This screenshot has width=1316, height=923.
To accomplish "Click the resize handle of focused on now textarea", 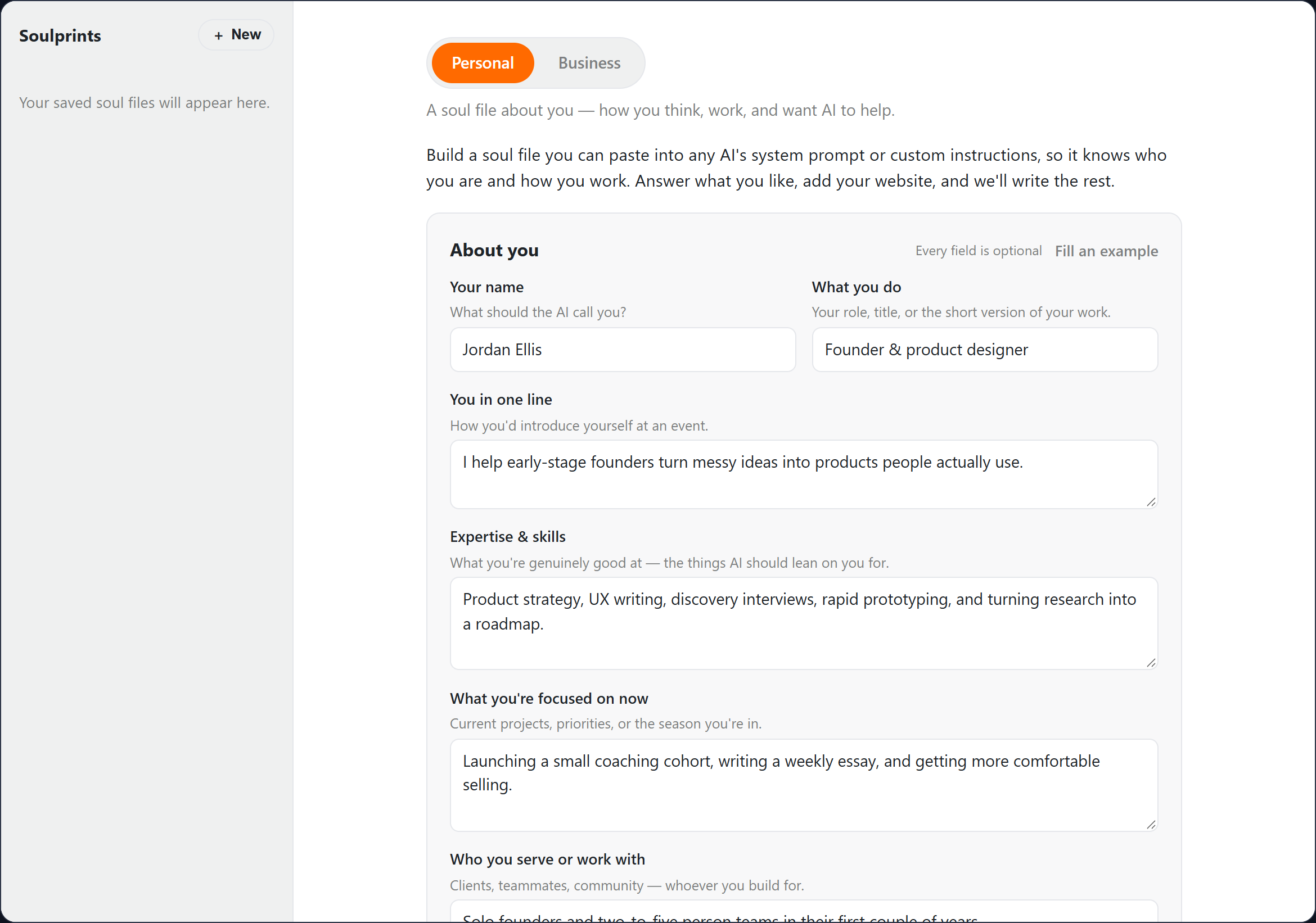I will [x=1151, y=825].
